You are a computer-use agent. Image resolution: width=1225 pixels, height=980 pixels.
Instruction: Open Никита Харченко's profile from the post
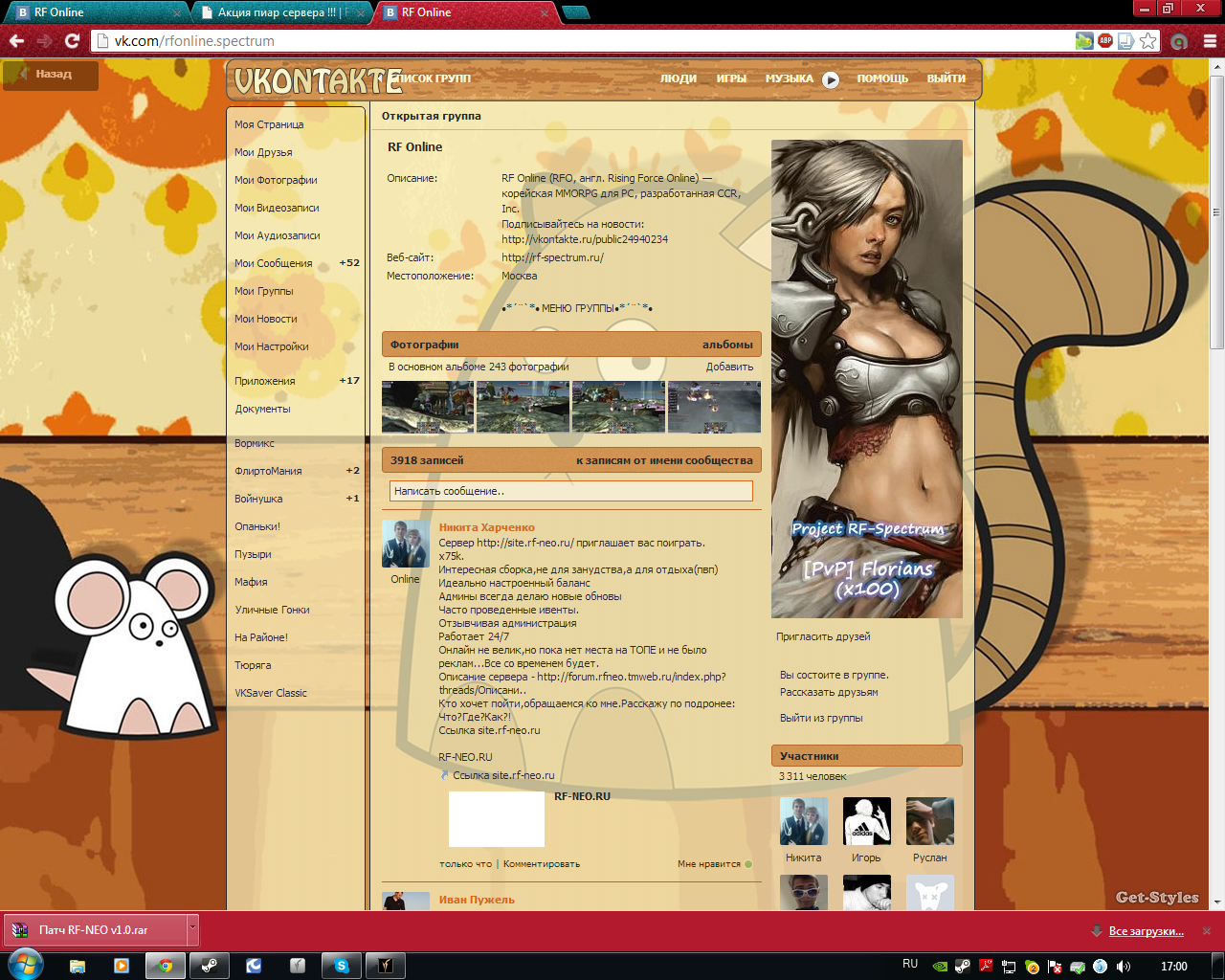[x=486, y=527]
